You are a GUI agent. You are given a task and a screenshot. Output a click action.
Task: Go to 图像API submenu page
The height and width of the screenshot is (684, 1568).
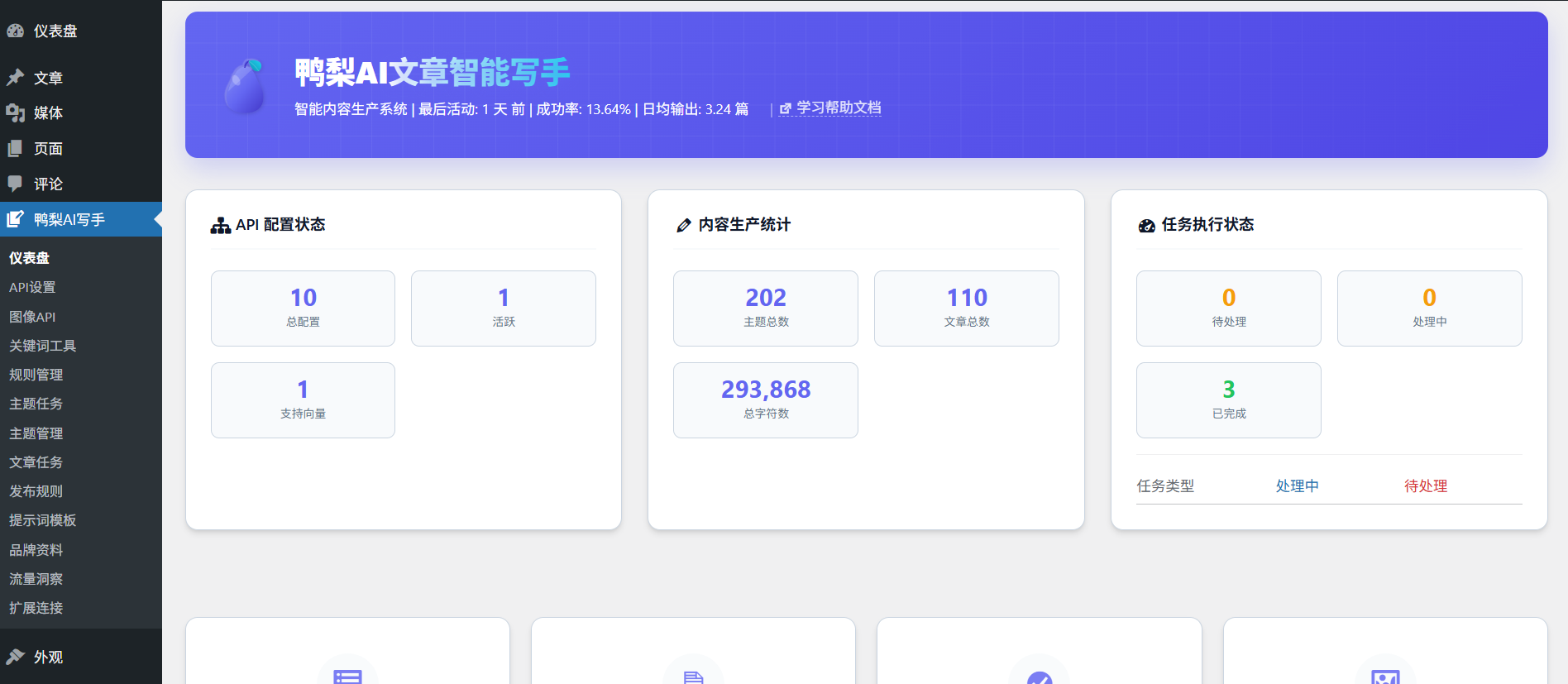81,317
